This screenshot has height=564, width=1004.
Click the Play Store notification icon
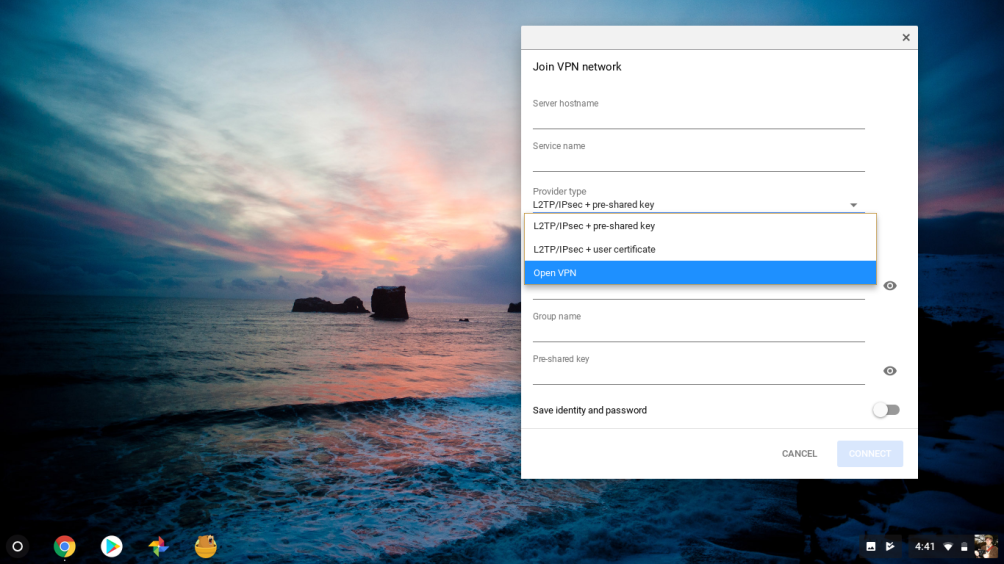pos(890,546)
